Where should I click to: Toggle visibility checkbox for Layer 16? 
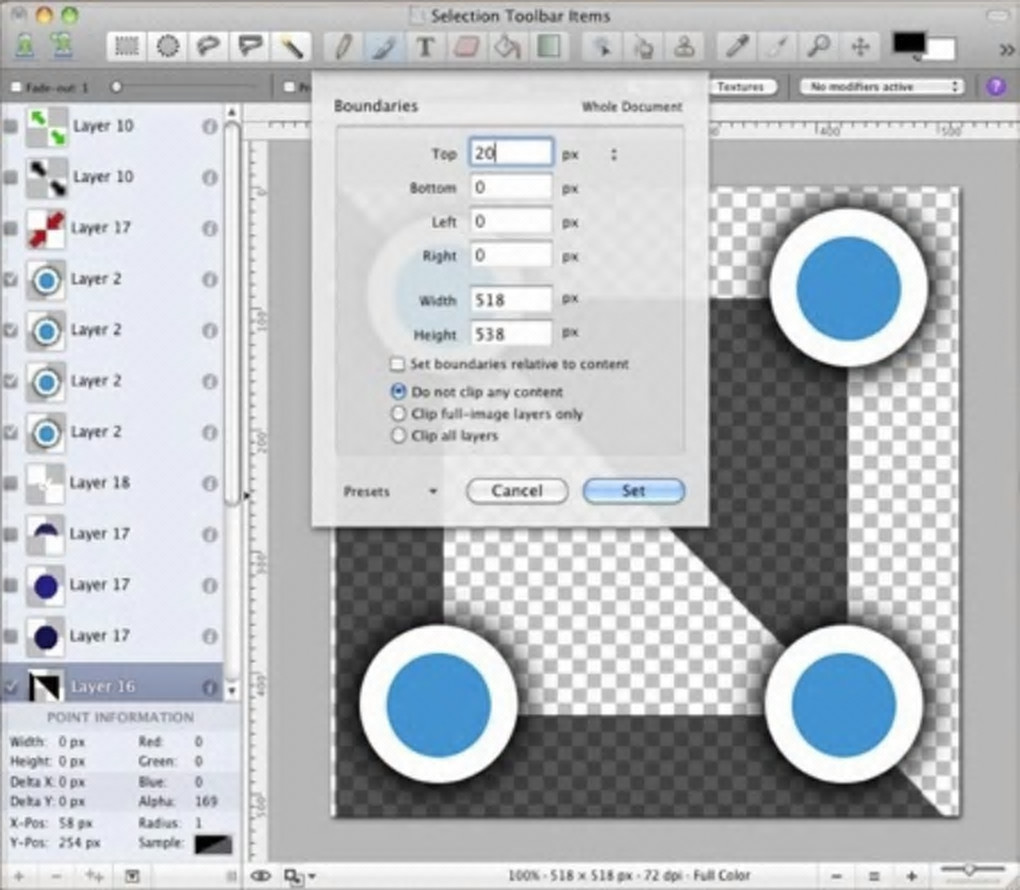(x=10, y=687)
